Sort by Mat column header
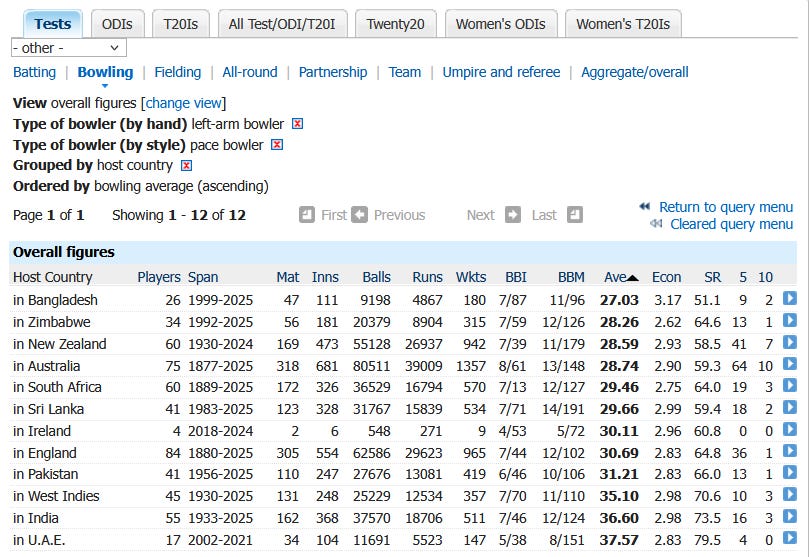Viewport: 809px width, 557px height. pyautogui.click(x=288, y=277)
